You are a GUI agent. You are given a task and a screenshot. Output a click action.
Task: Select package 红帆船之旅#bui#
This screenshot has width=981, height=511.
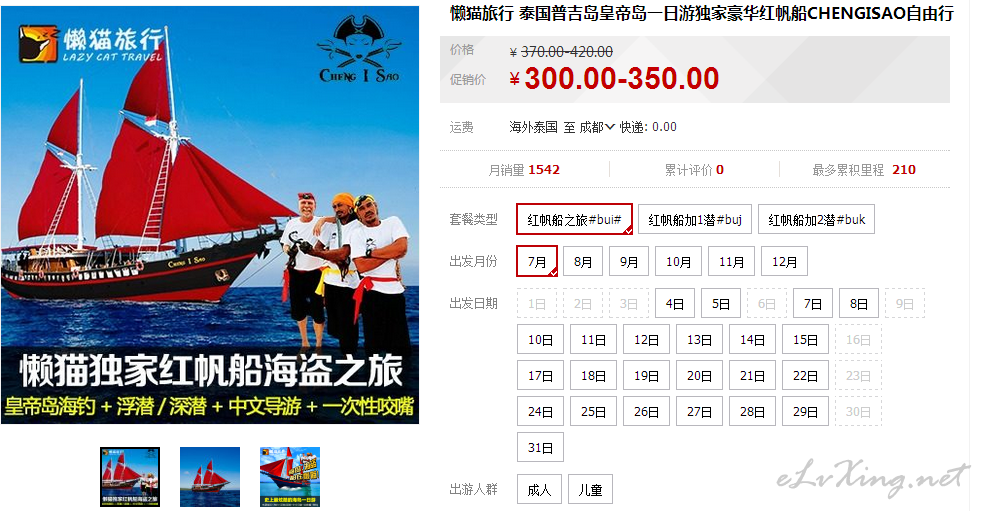[x=574, y=220]
